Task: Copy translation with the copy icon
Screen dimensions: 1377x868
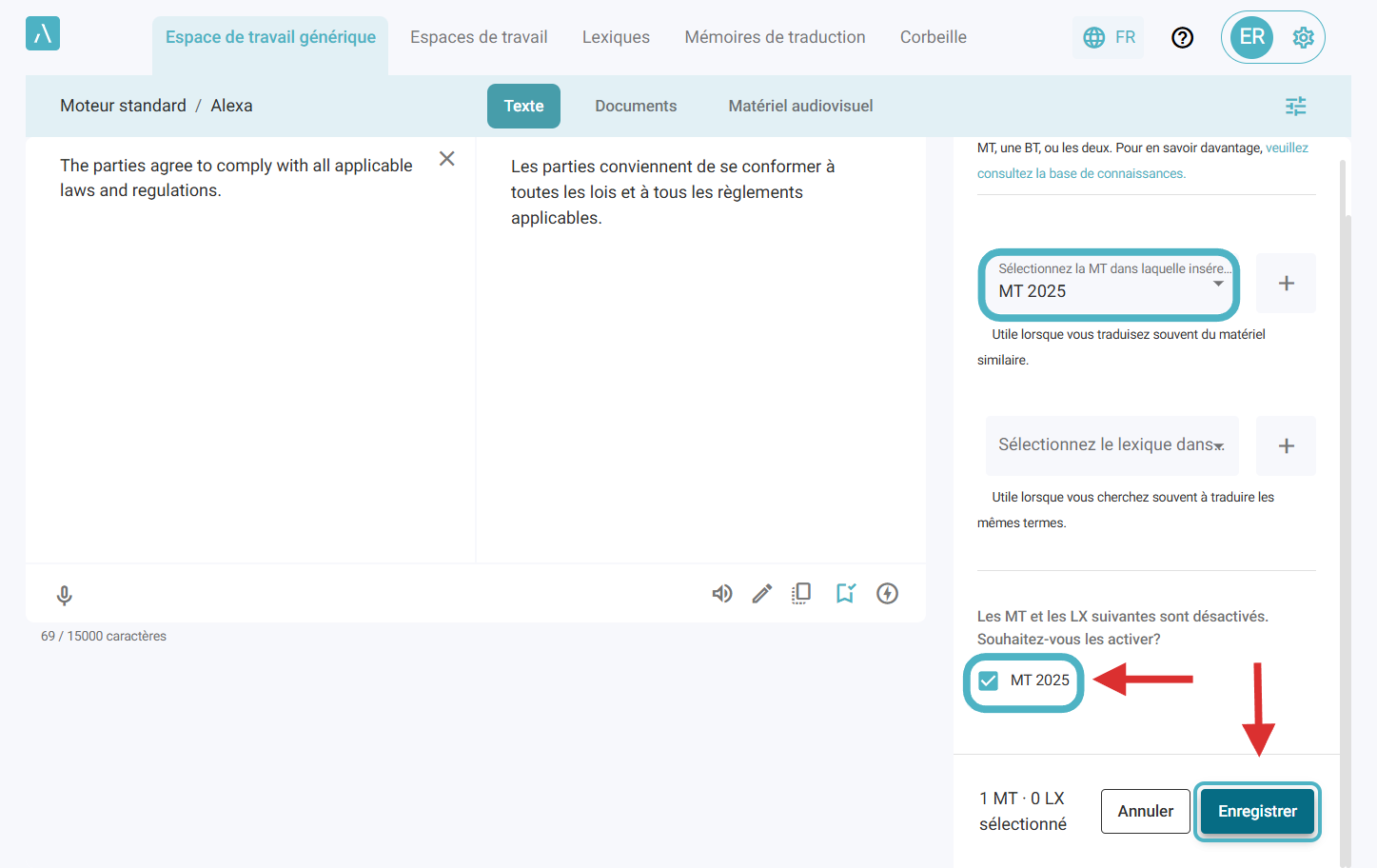Action: tap(801, 594)
